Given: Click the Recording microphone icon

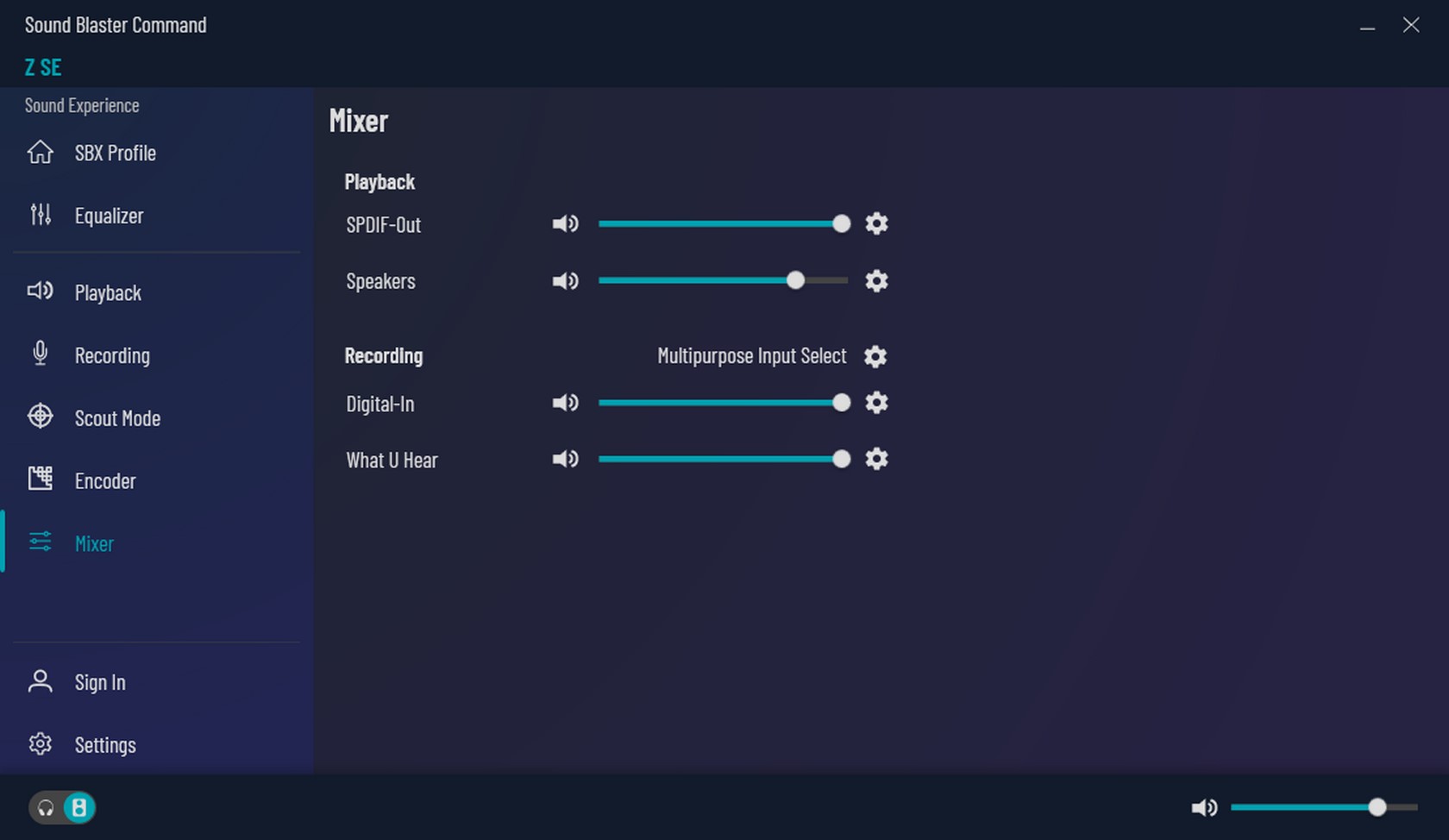Looking at the screenshot, I should [x=40, y=354].
